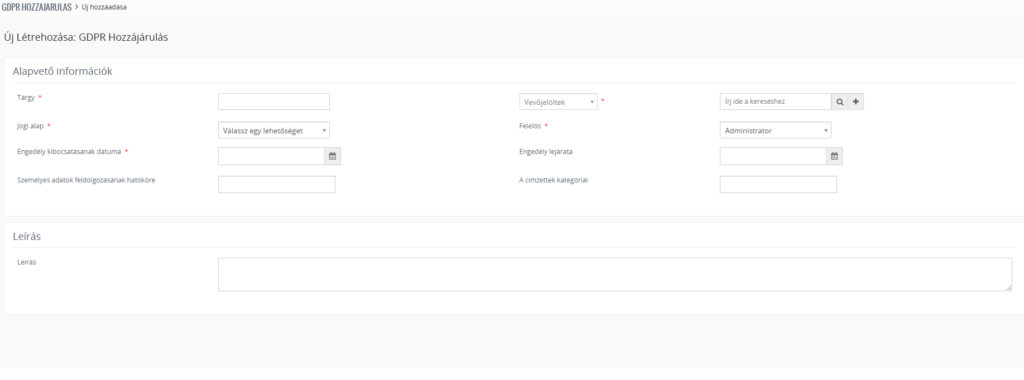Open the calendar picker for Engedély lejárata

(834, 156)
